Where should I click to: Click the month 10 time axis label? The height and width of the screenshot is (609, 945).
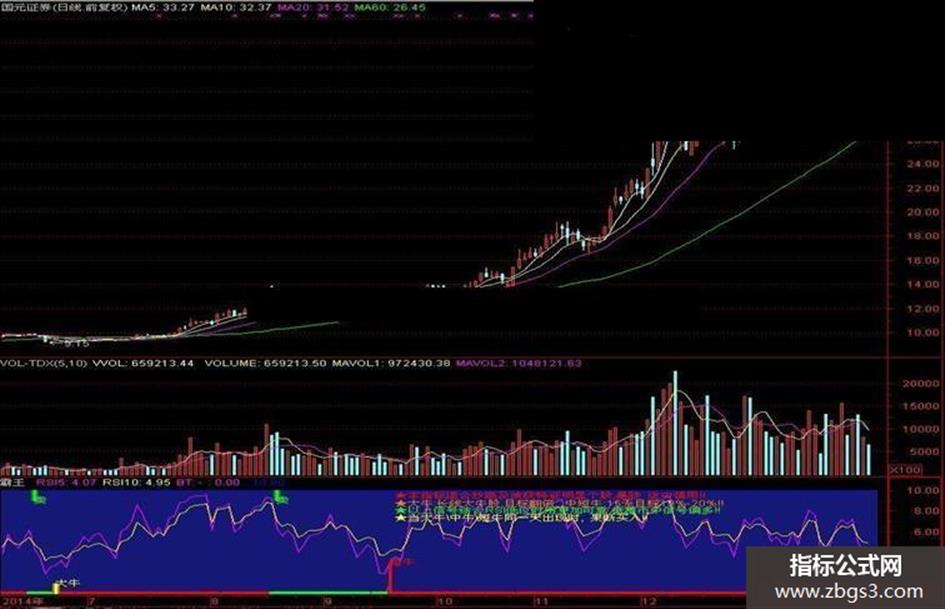tap(445, 602)
